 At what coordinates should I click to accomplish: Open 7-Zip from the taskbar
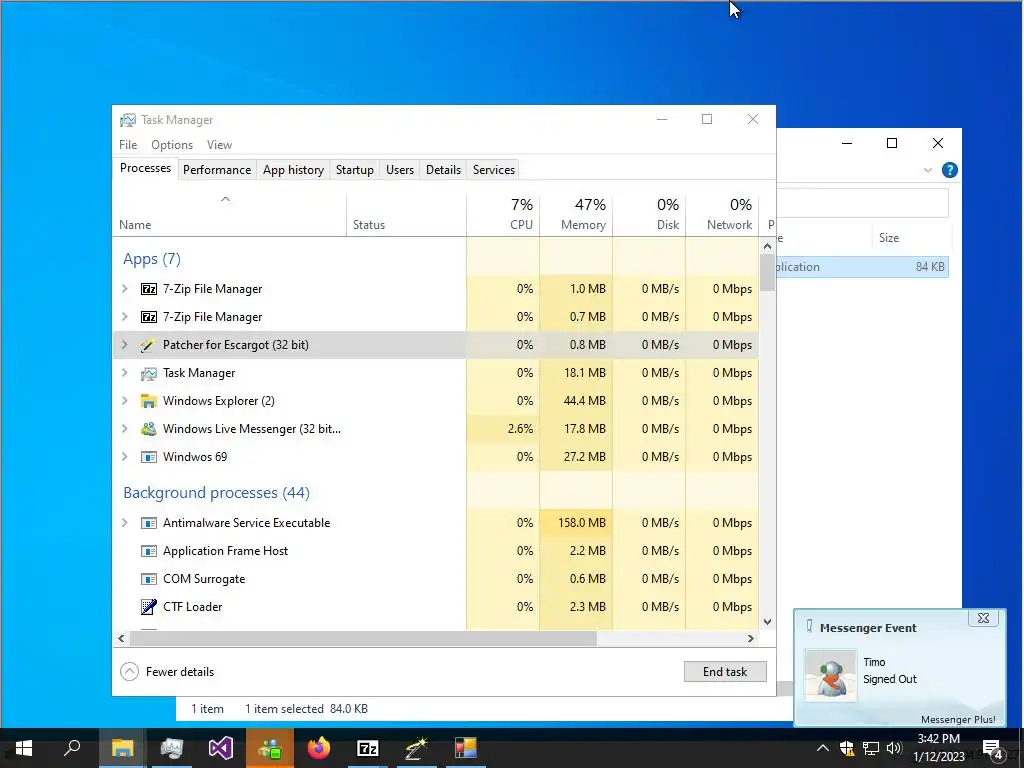click(x=368, y=748)
